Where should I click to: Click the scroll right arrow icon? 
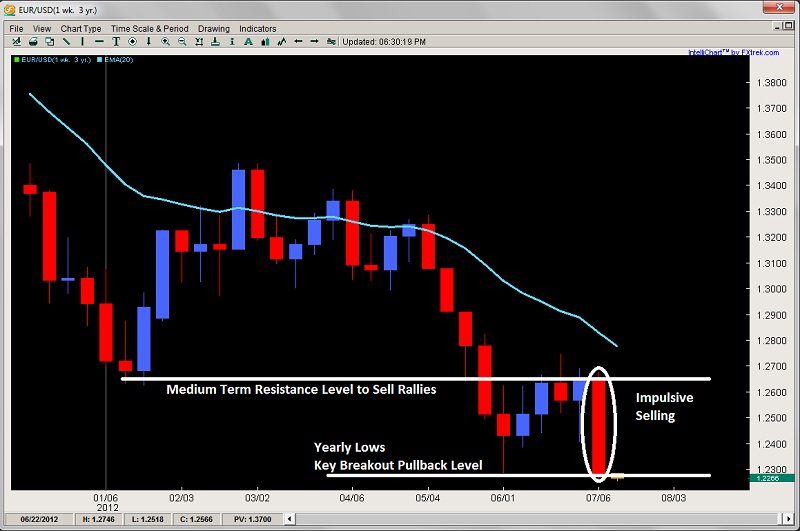[315, 41]
